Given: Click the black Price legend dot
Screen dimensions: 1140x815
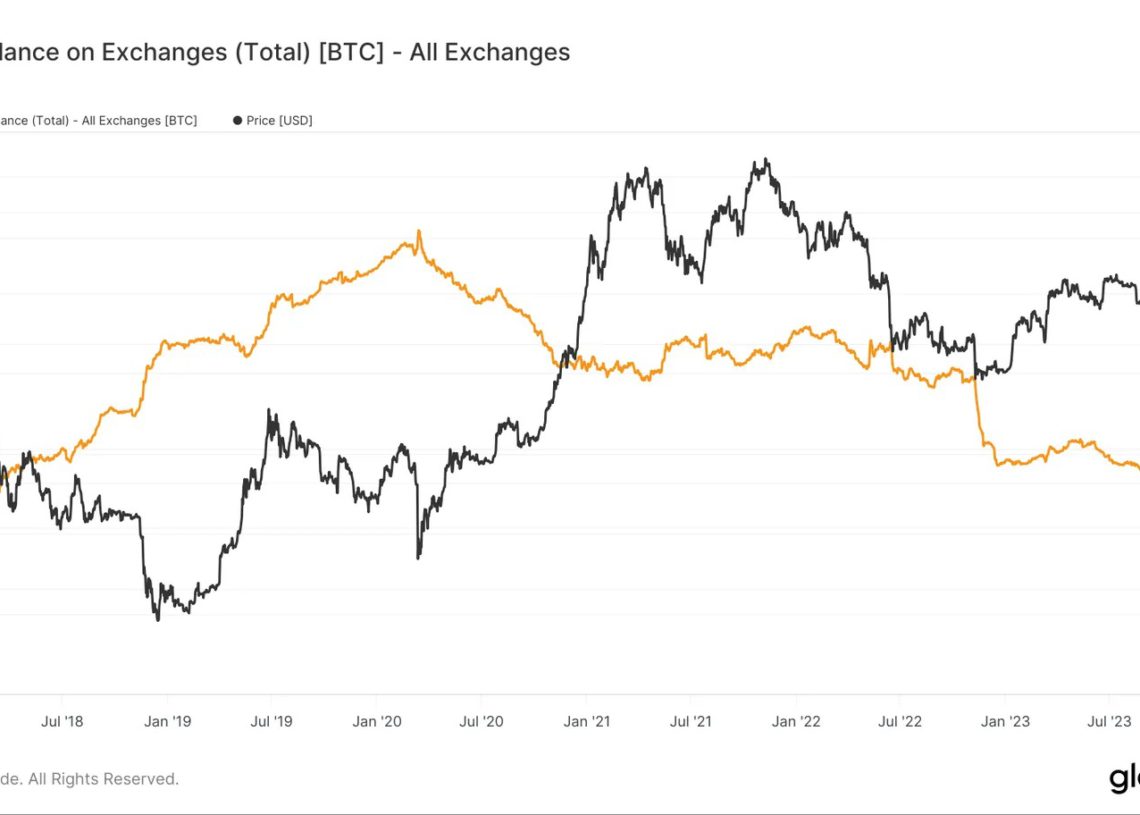Looking at the screenshot, I should coord(238,121).
